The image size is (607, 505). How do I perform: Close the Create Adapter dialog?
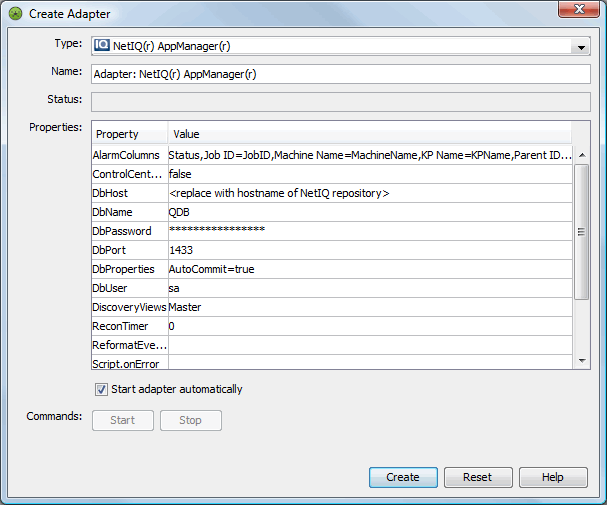(x=579, y=9)
